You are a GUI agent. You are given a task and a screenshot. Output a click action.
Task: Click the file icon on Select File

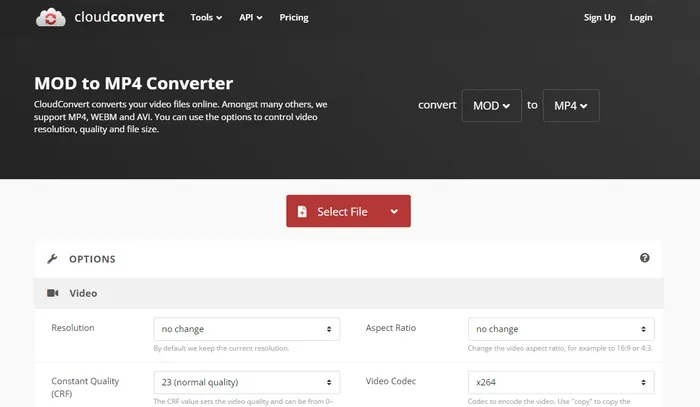(302, 212)
